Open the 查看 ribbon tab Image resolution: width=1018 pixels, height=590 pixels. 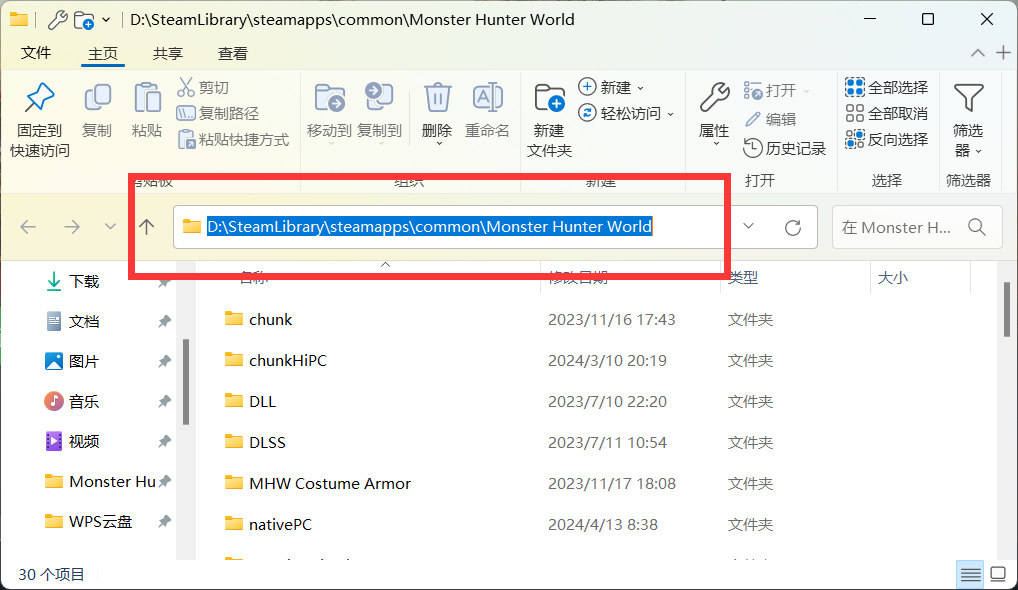[232, 53]
